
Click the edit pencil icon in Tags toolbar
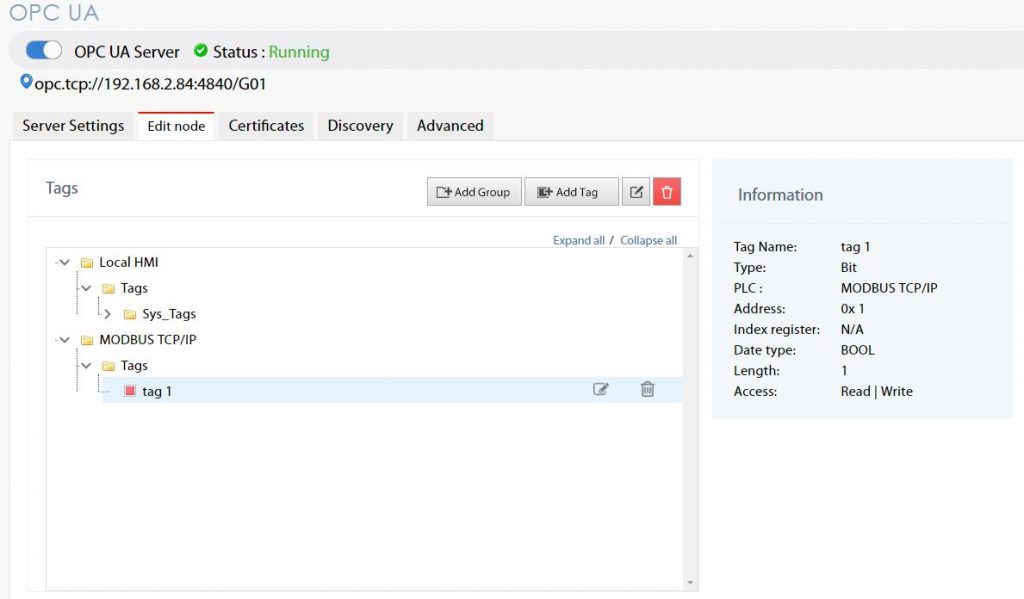click(x=636, y=192)
